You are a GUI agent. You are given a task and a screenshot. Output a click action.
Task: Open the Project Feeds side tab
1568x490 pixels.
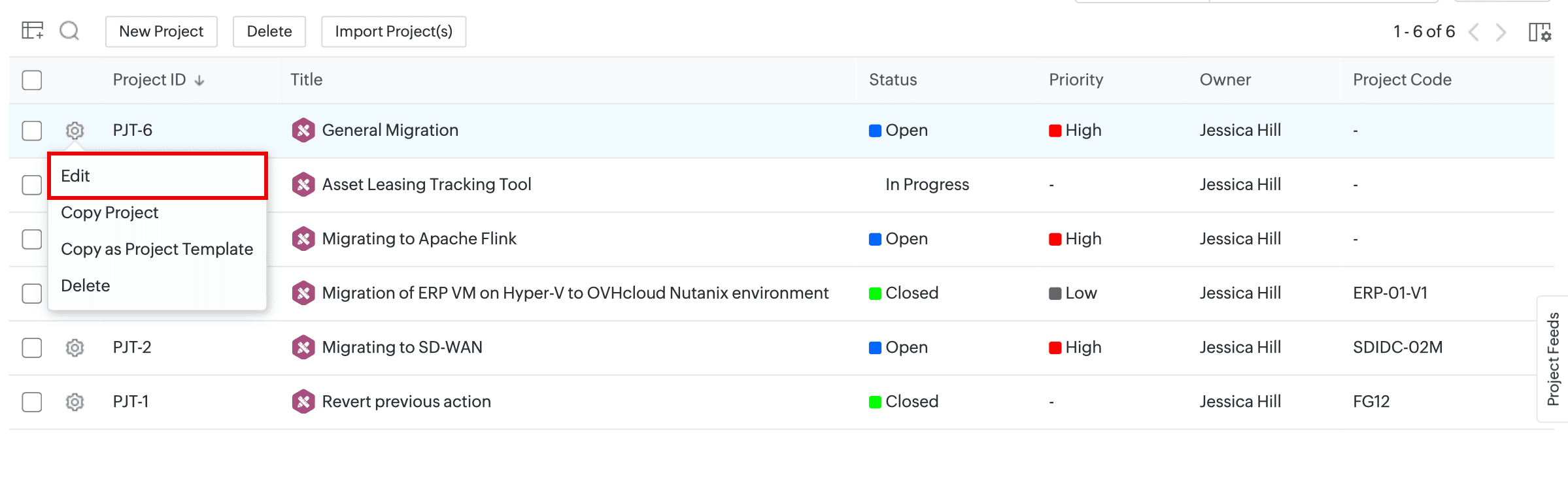tap(1553, 359)
